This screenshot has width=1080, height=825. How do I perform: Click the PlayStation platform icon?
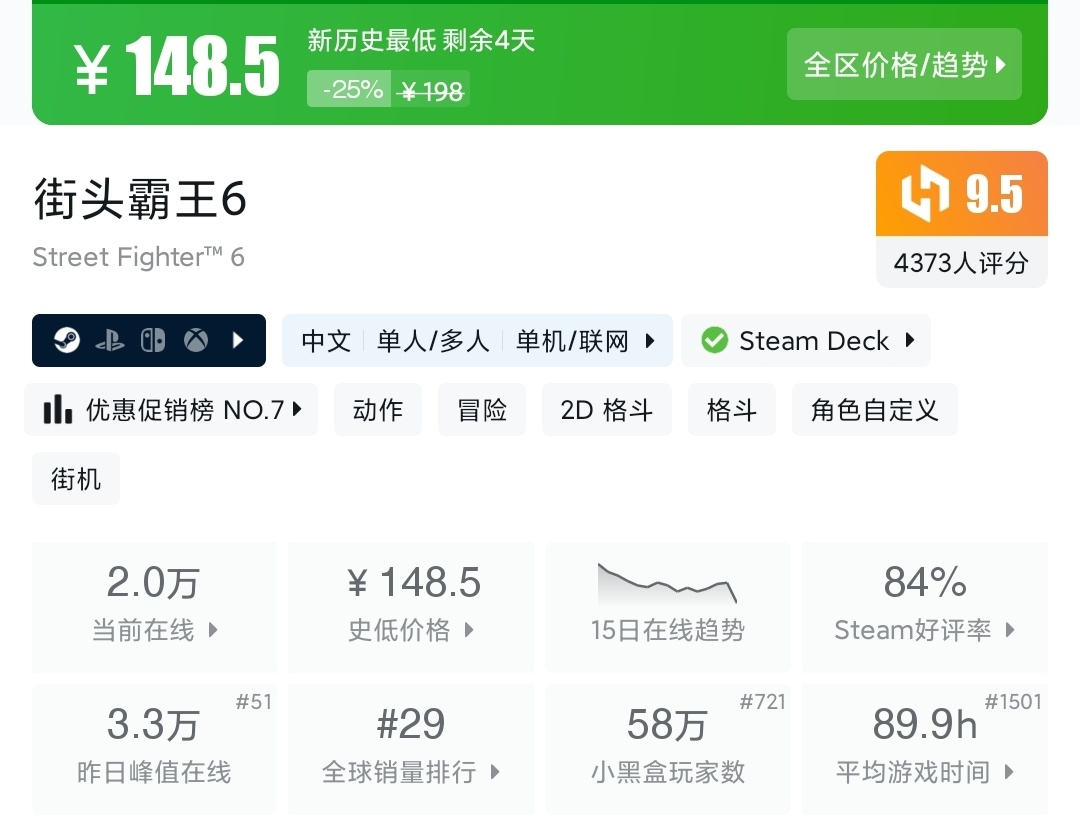[109, 341]
